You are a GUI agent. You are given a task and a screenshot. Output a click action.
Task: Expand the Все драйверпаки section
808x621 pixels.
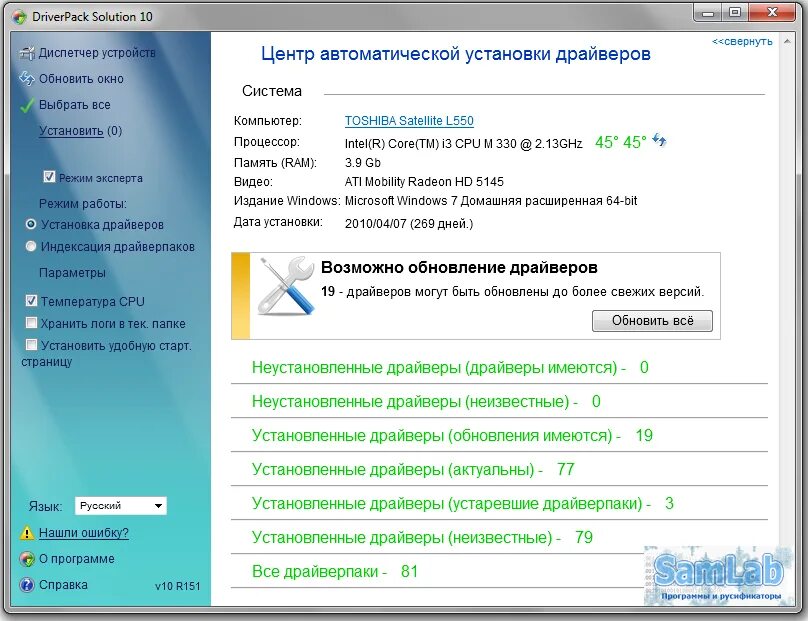[x=335, y=572]
